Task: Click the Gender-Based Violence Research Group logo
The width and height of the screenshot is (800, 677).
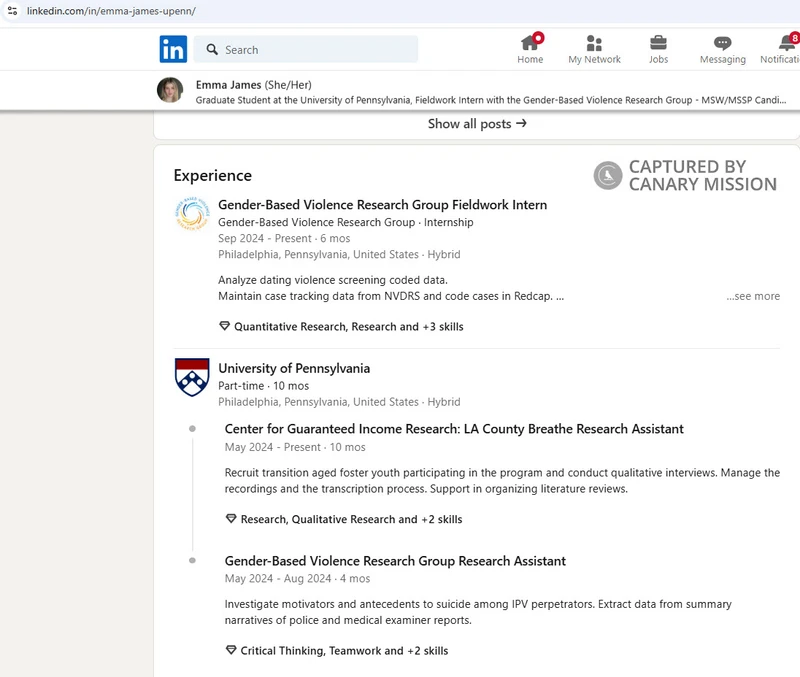Action: tap(192, 214)
